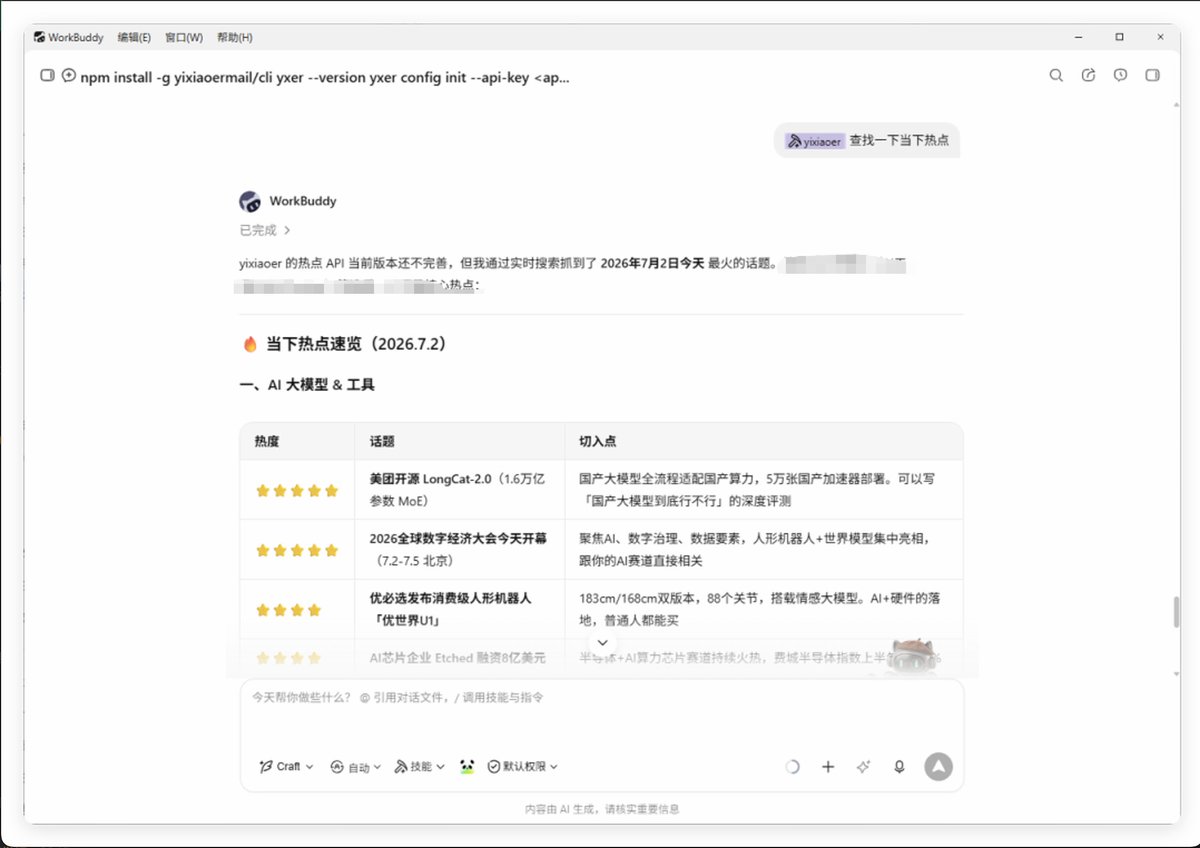Start a new chat with plus bubble icon
The height and width of the screenshot is (848, 1200).
[69, 75]
